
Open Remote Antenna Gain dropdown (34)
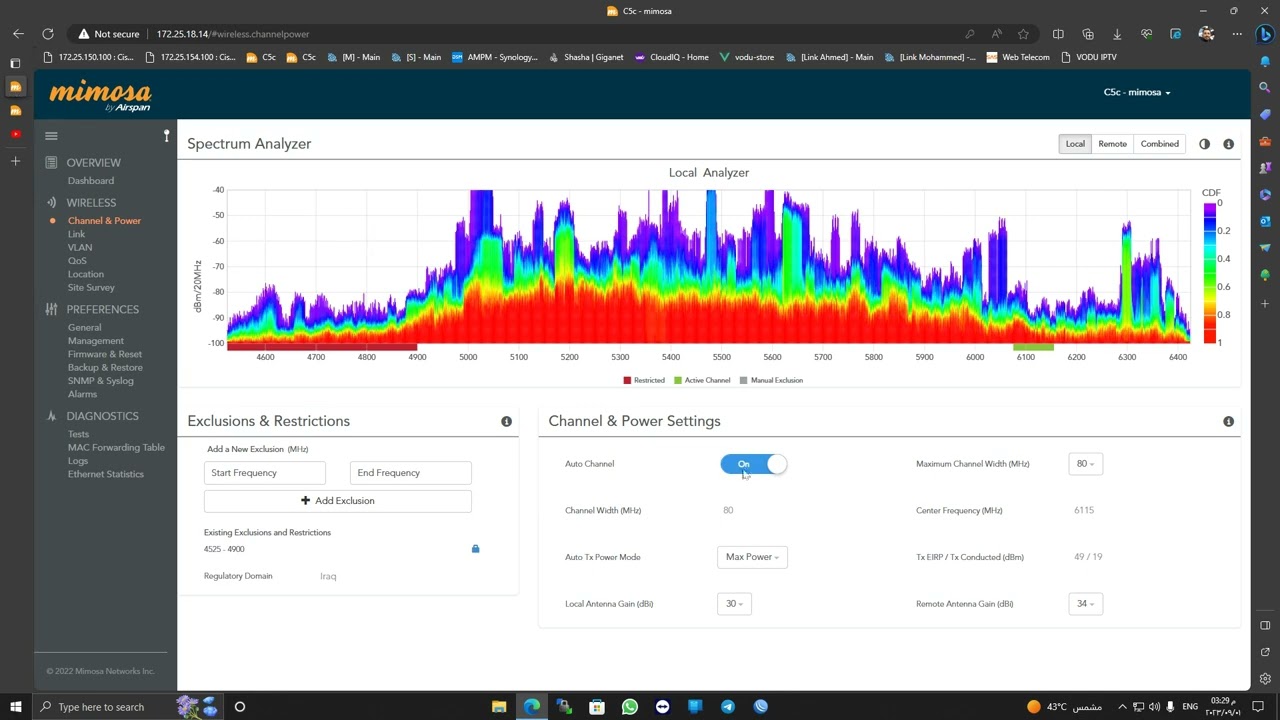pos(1085,604)
